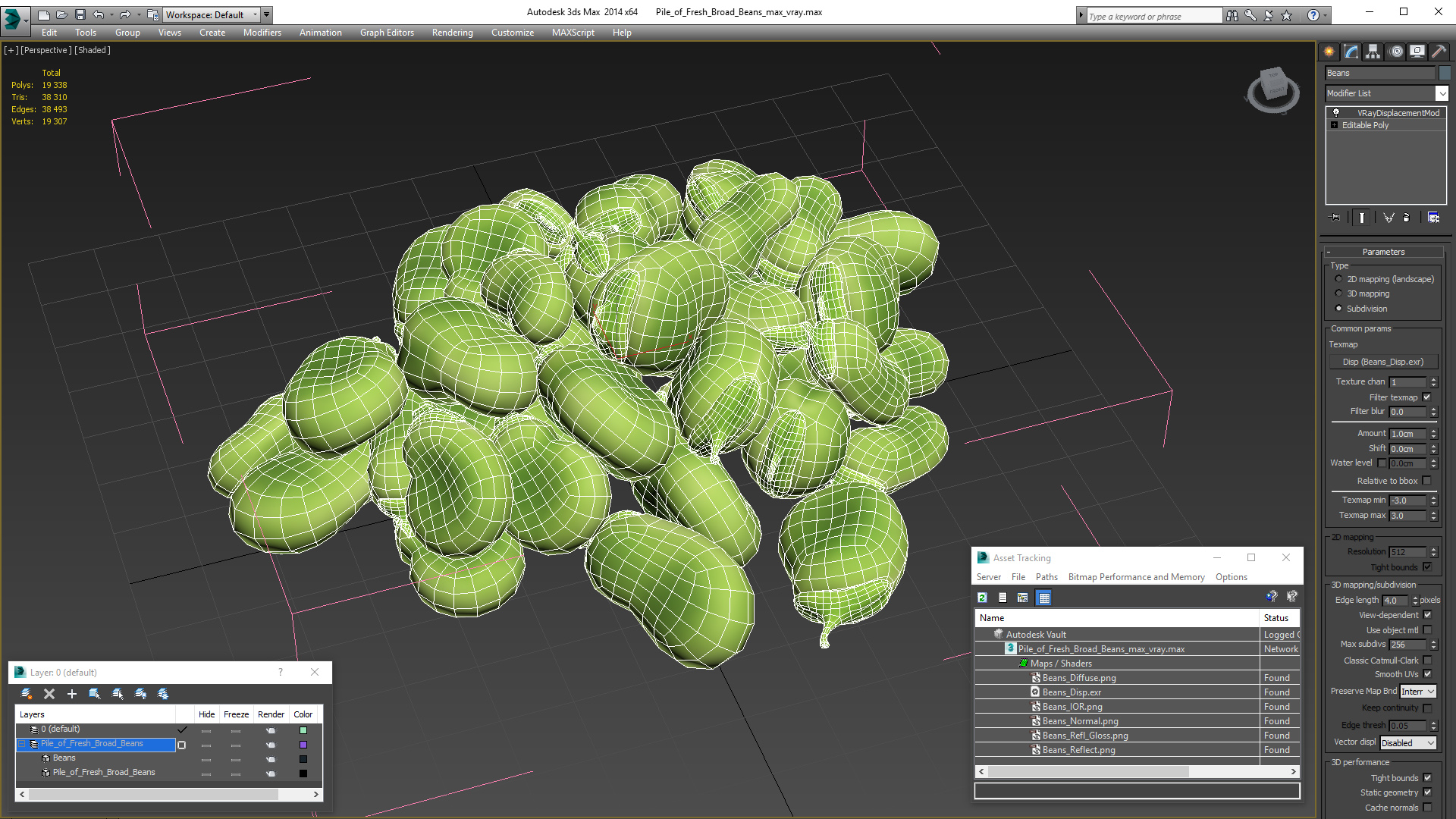The height and width of the screenshot is (819, 1456).
Task: Open the Paths menu in Asset Tracking
Action: (x=1046, y=577)
